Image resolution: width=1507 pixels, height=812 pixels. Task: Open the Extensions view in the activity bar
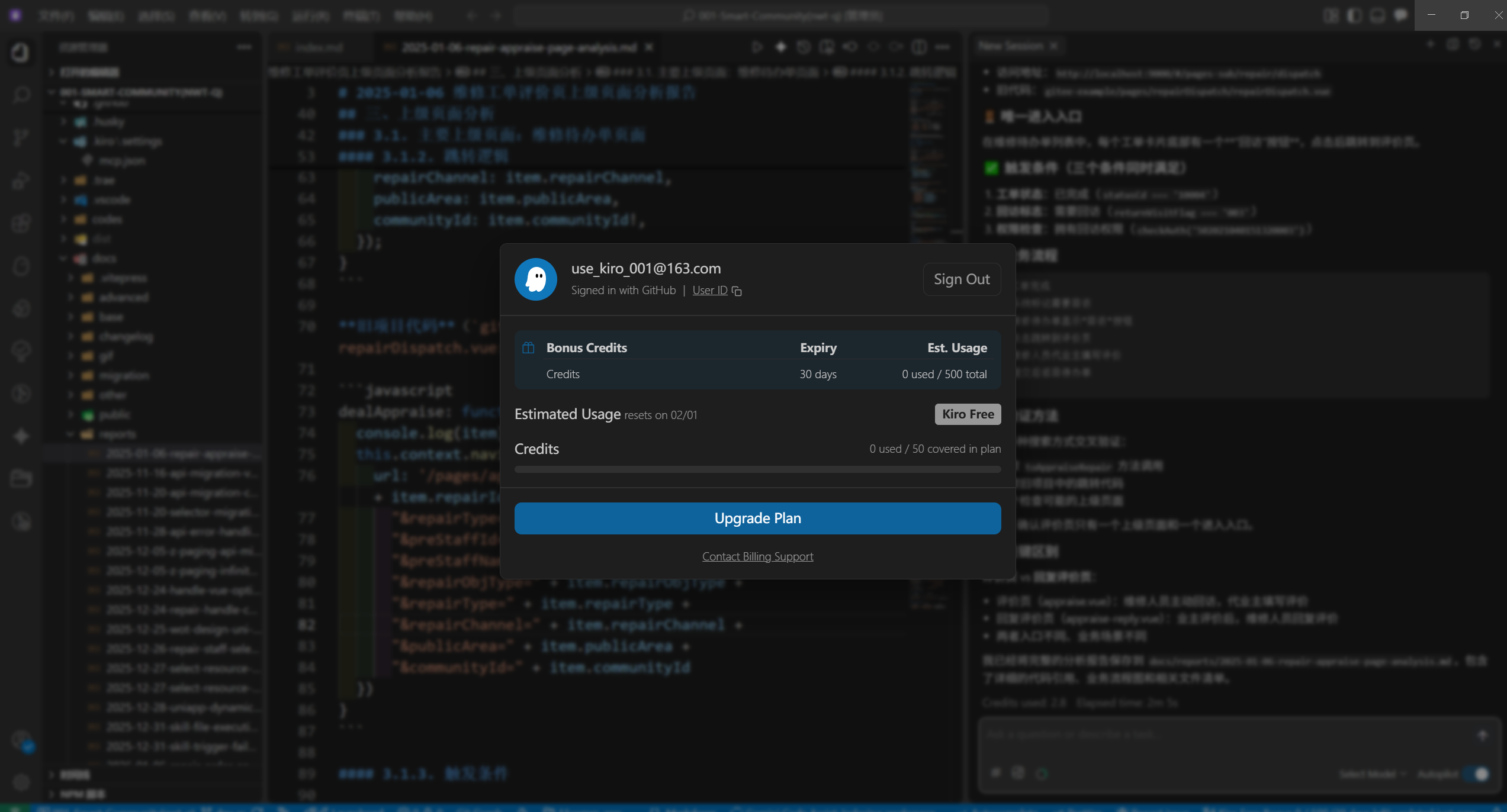pyautogui.click(x=21, y=223)
